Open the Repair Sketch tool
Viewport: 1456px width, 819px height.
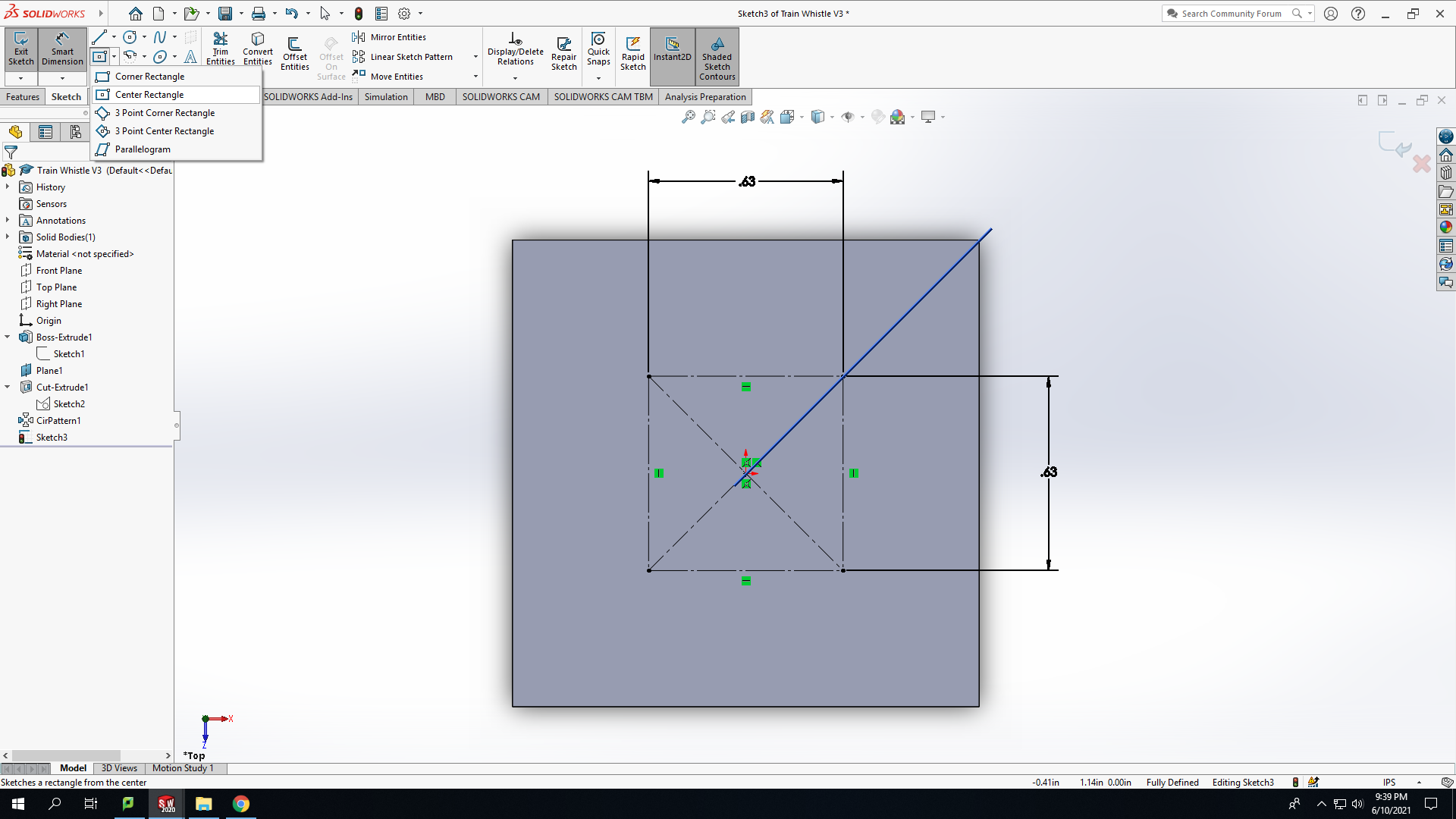[563, 53]
